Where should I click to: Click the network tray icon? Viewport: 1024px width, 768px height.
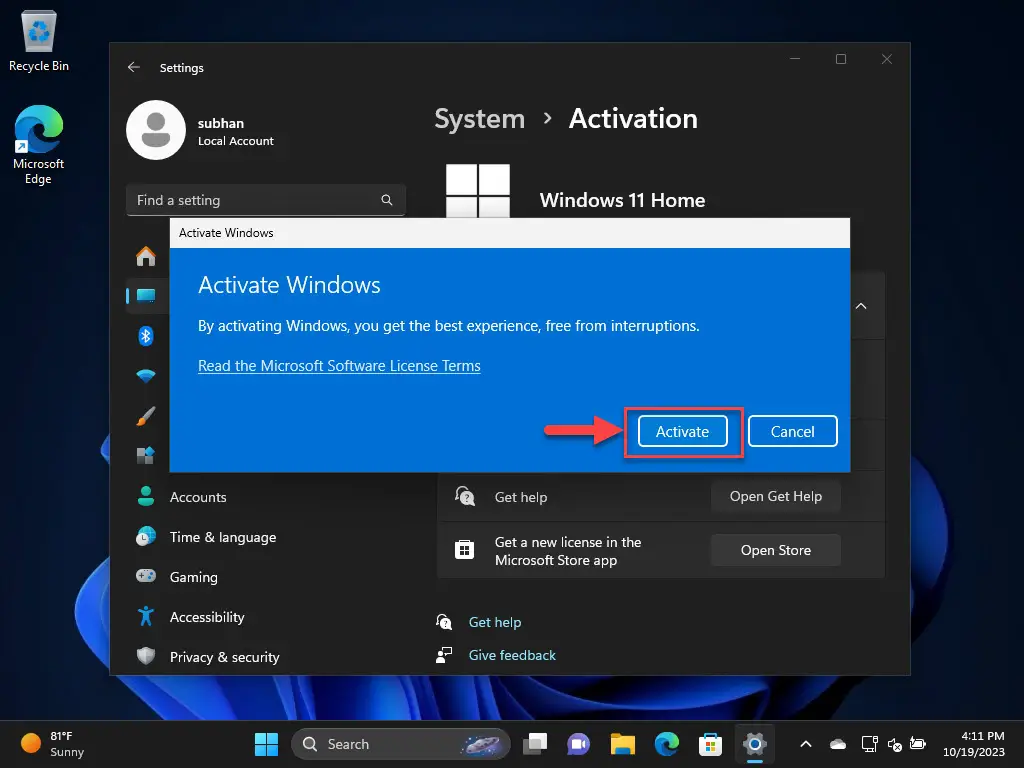(x=869, y=744)
